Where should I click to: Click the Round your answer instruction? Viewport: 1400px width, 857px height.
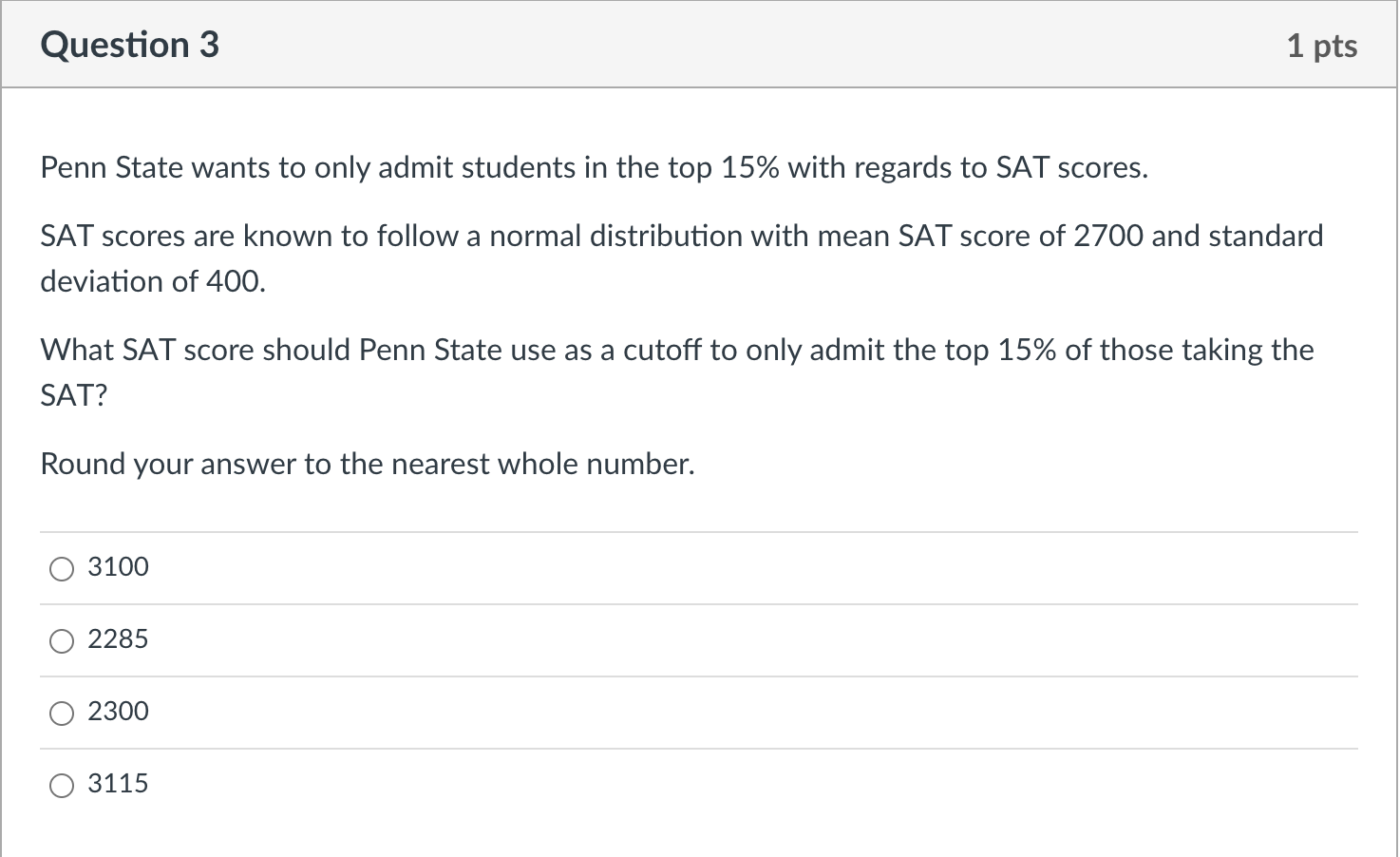click(x=368, y=465)
